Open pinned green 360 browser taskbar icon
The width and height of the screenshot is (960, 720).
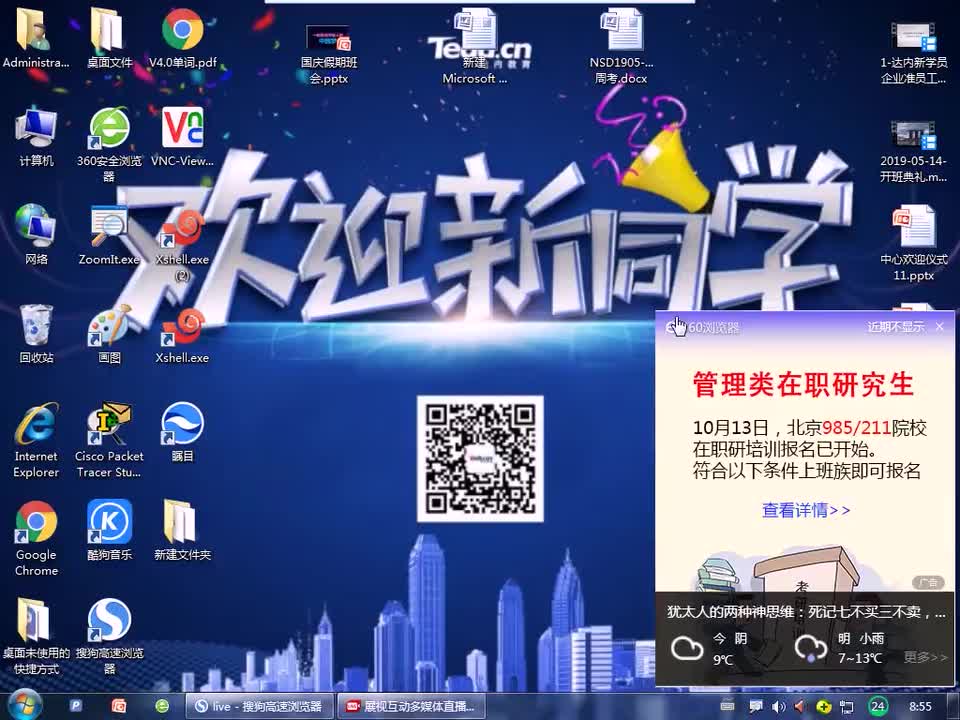pos(162,706)
